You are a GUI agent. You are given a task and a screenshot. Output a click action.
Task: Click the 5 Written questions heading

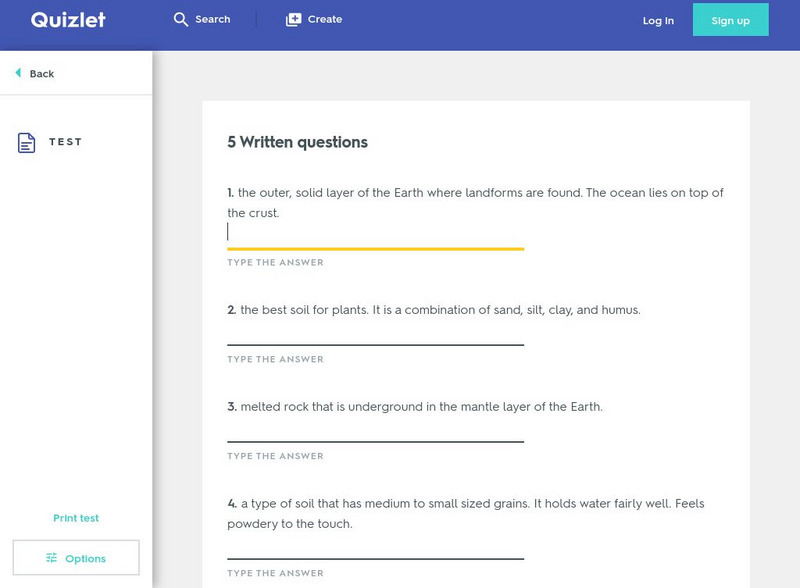click(x=297, y=142)
